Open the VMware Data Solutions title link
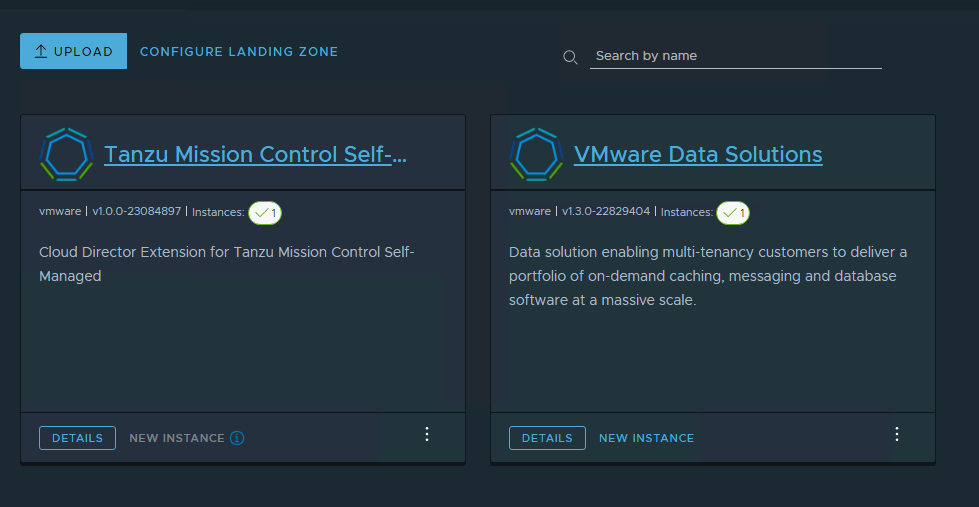Screen dimensions: 979x507 point(698,154)
